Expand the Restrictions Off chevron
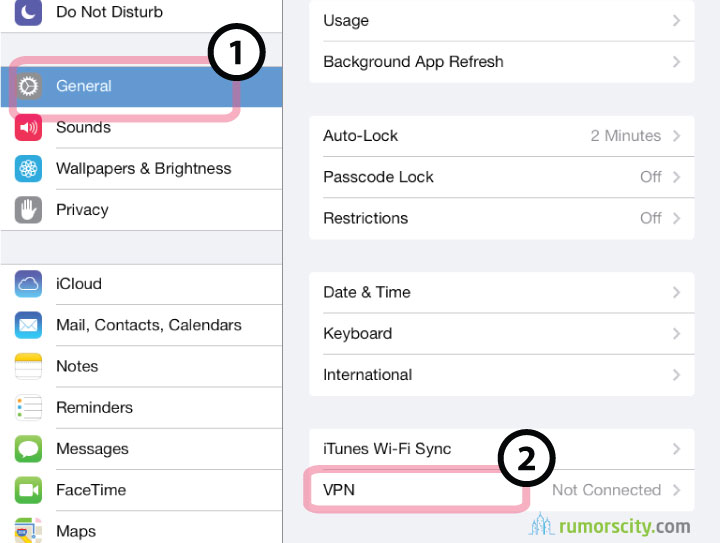Screen dimensions: 720x543 pos(676,218)
